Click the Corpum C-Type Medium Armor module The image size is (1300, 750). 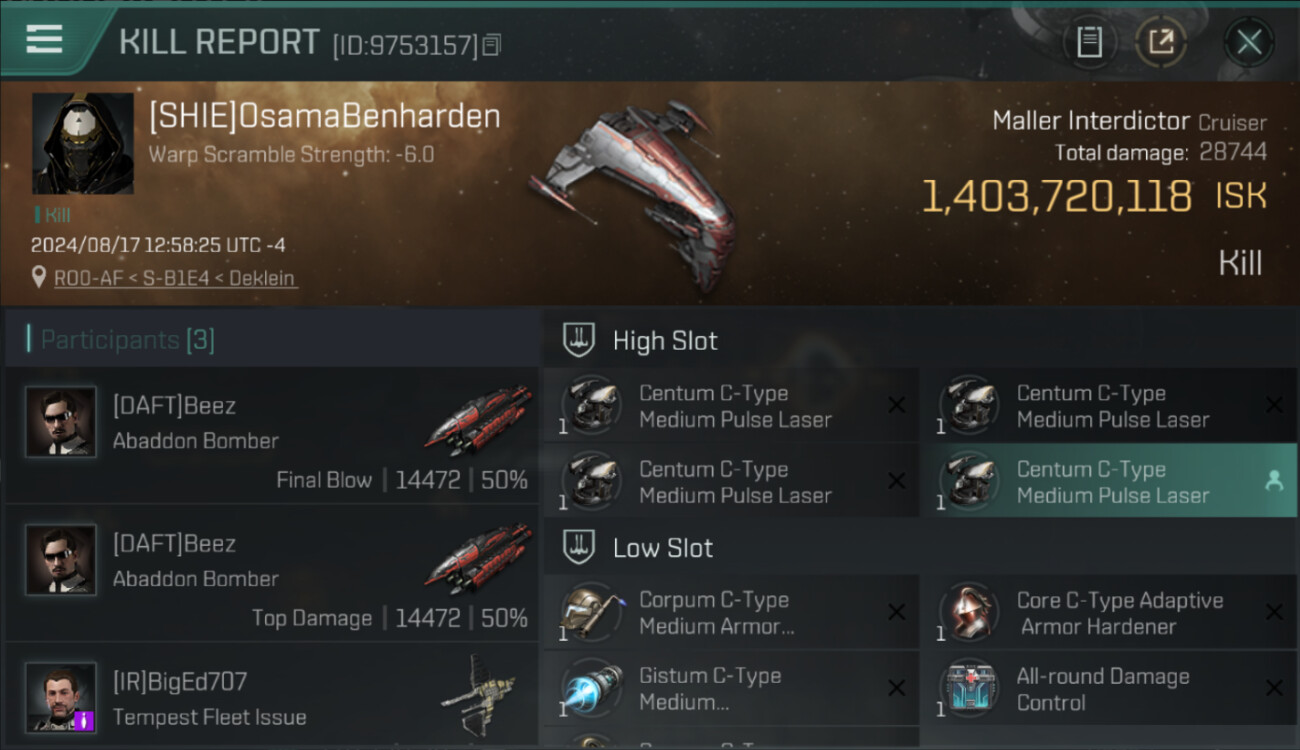(730, 612)
